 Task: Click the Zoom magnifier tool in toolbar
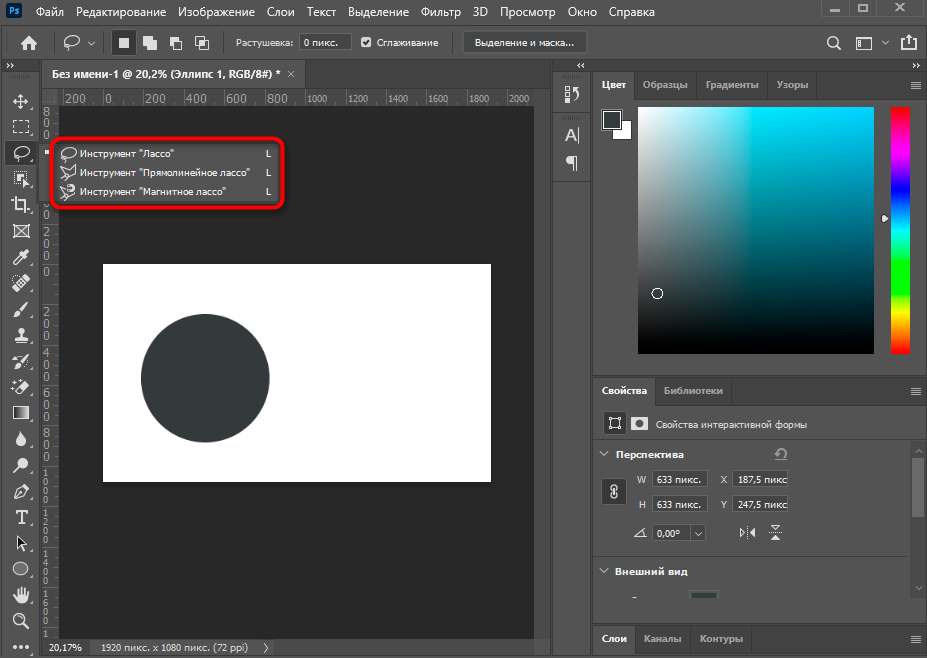20,621
